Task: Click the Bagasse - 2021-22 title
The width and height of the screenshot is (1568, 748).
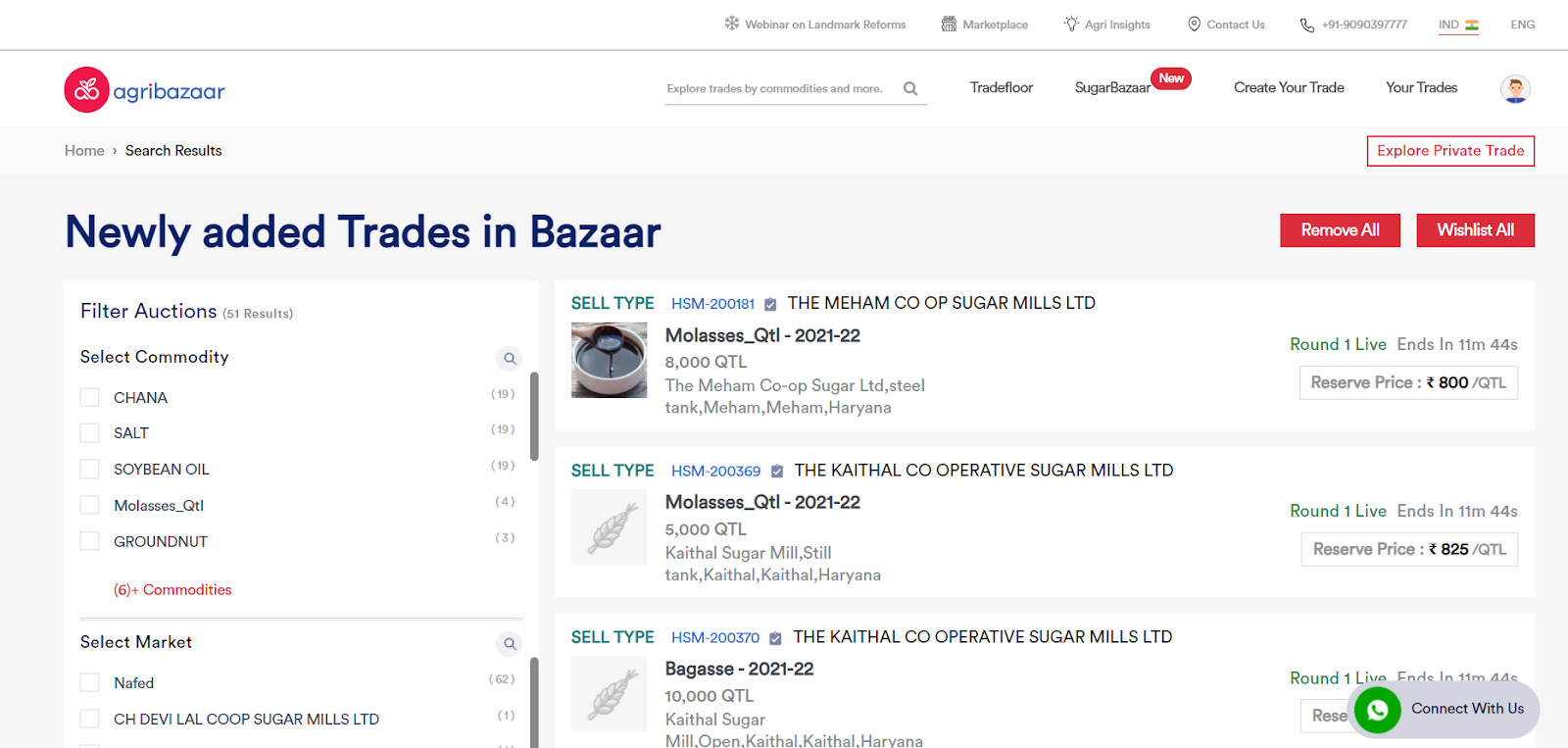Action: (739, 669)
